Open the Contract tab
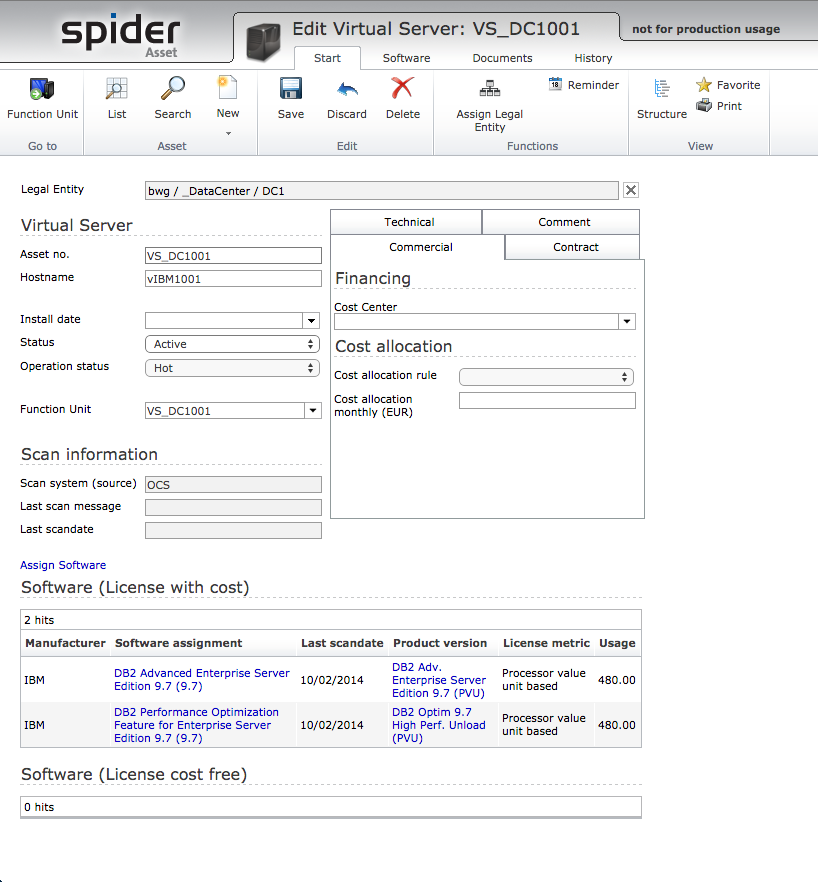 coord(576,247)
